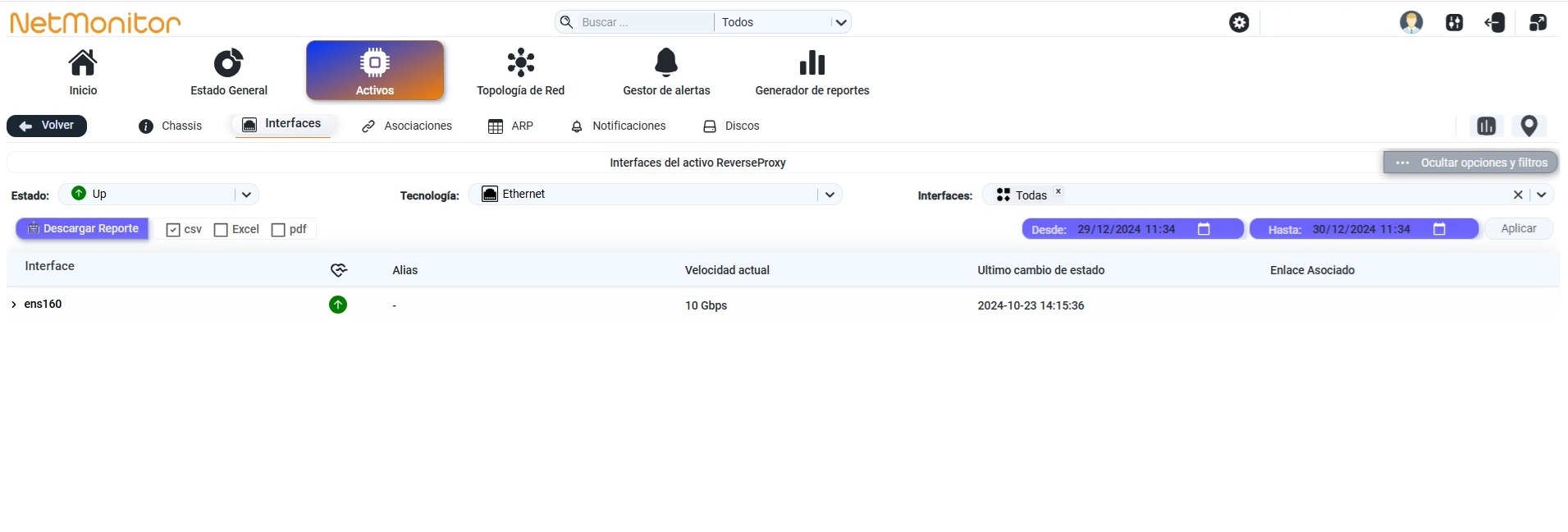
Task: Click the columns chart view icon
Action: tap(1486, 126)
